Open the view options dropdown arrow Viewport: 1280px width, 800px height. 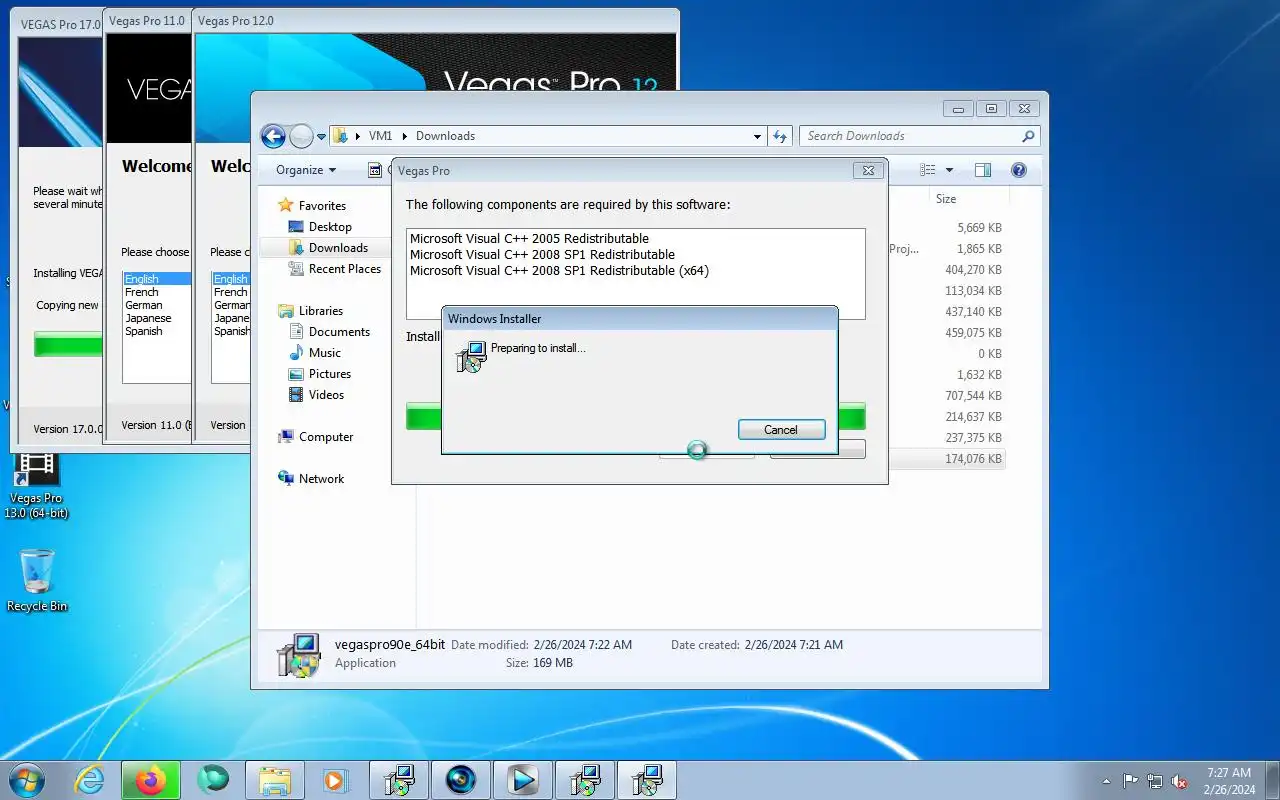coord(949,170)
